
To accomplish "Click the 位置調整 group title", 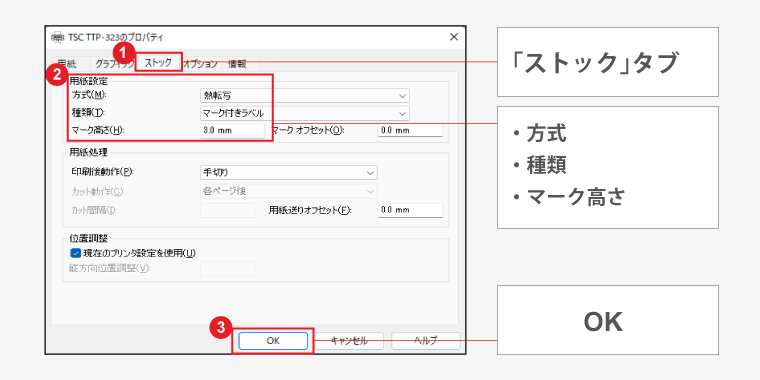I will (88, 239).
